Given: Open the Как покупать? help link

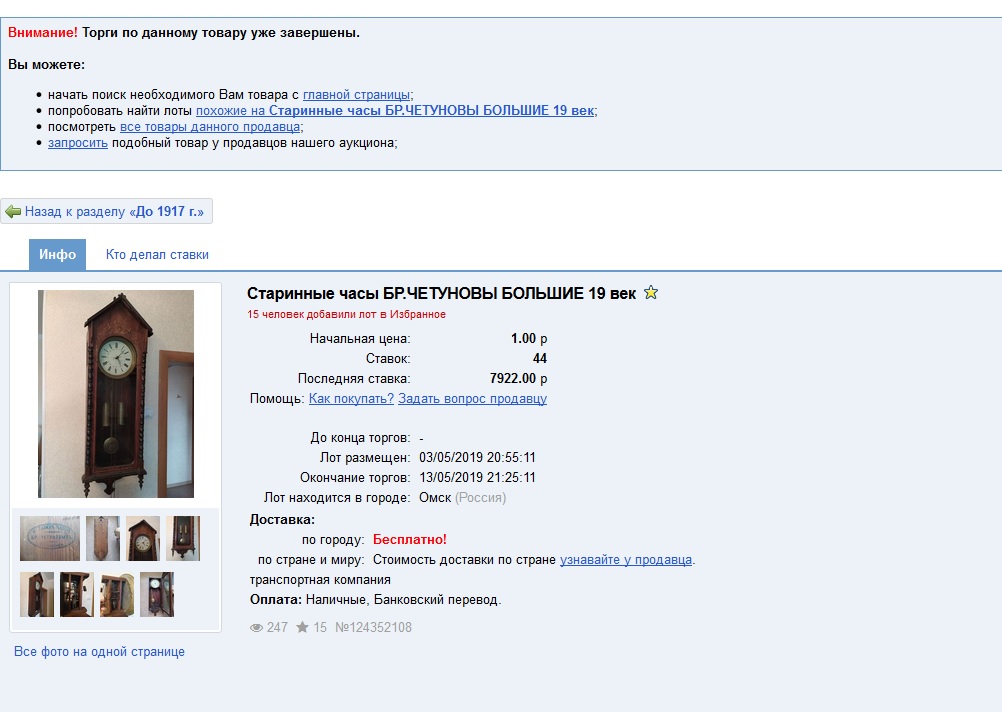Looking at the screenshot, I should click(x=351, y=399).
